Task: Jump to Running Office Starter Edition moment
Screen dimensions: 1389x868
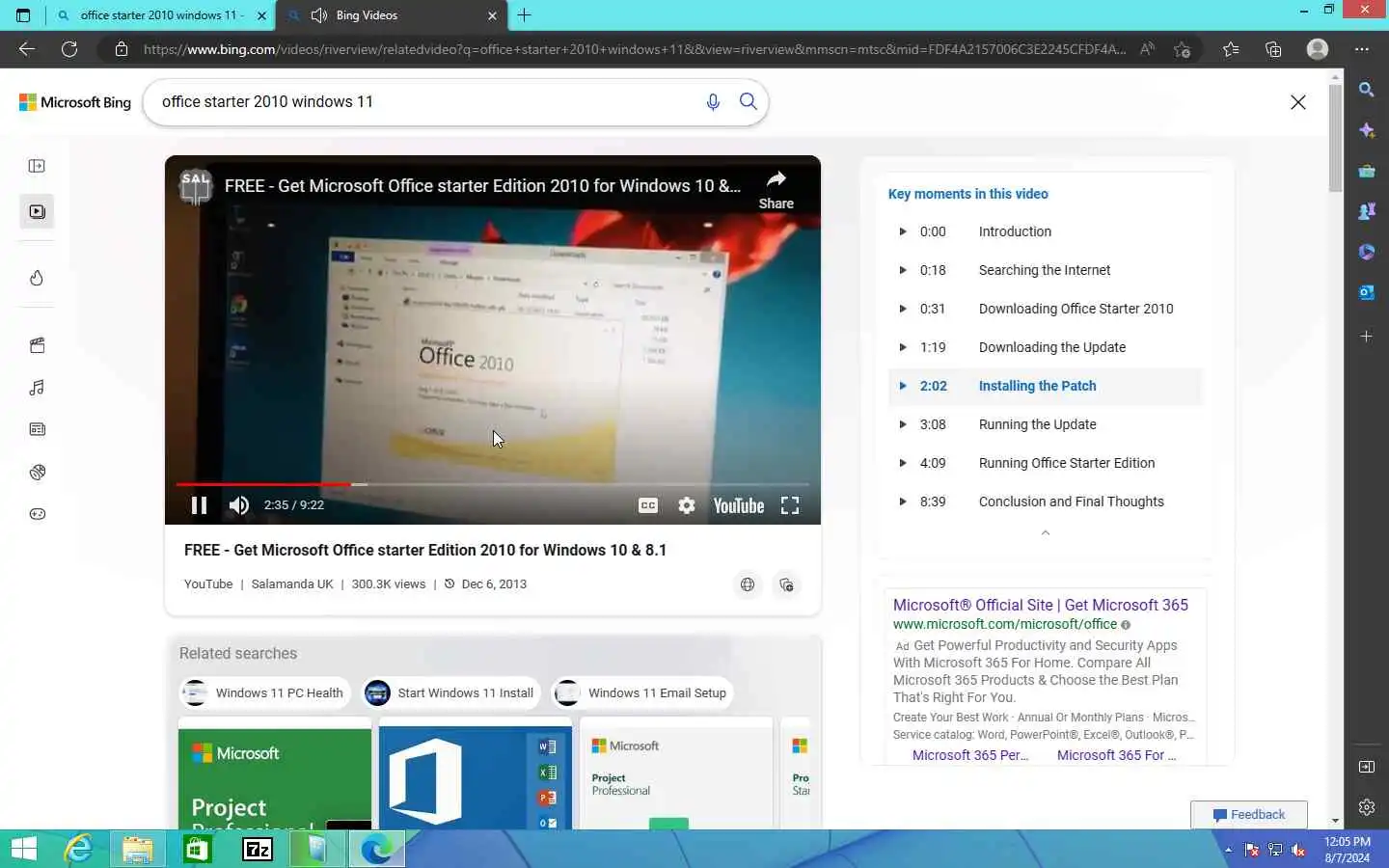Action: pos(1045,463)
